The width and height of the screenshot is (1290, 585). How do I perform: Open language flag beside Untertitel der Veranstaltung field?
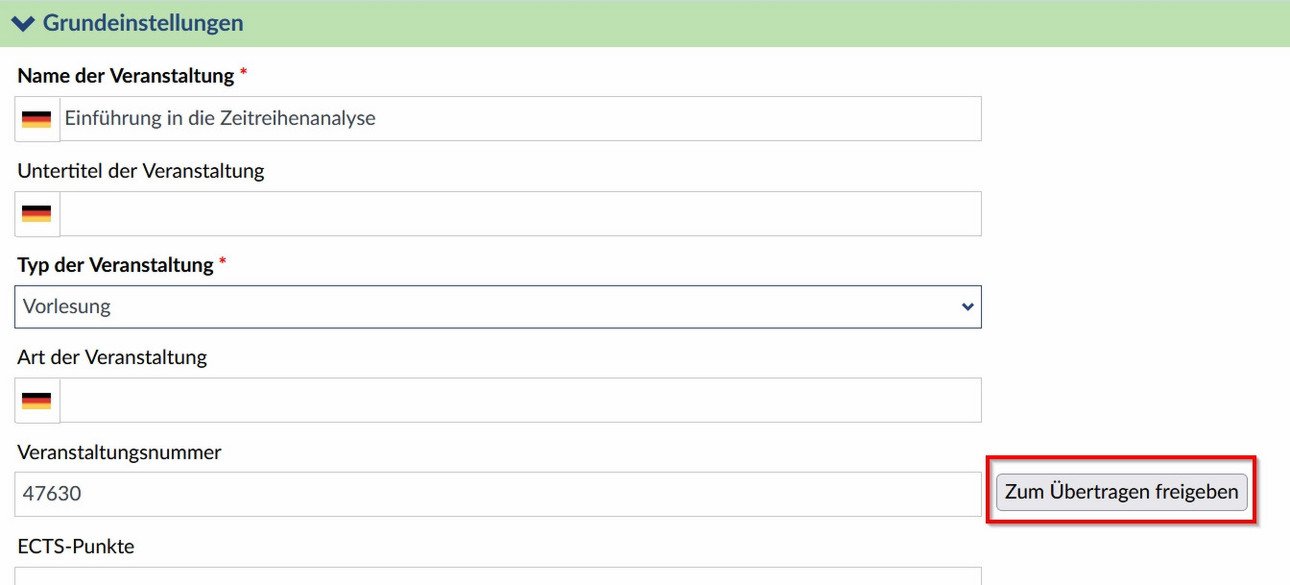click(37, 214)
